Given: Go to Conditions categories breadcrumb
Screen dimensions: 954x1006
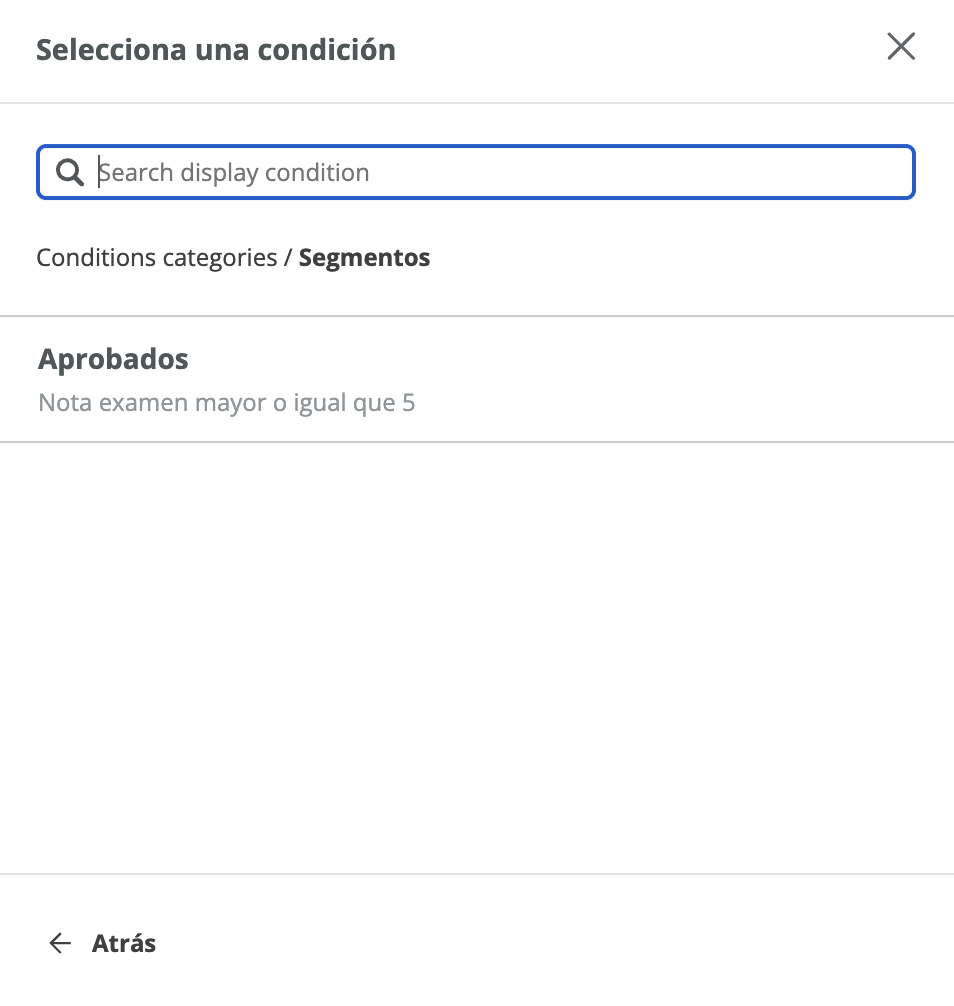Looking at the screenshot, I should click(156, 258).
